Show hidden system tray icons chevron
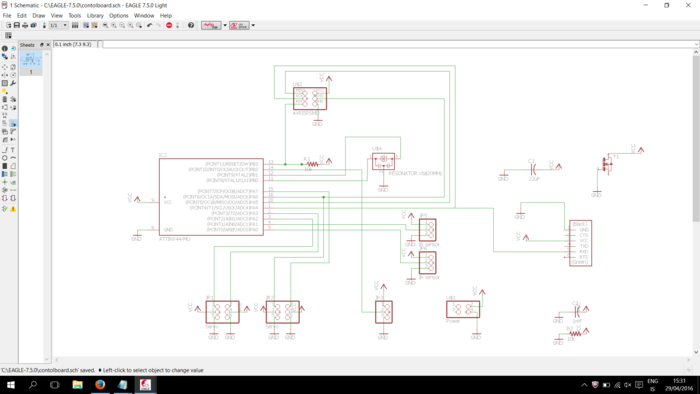This screenshot has width=700, height=394. coord(584,385)
